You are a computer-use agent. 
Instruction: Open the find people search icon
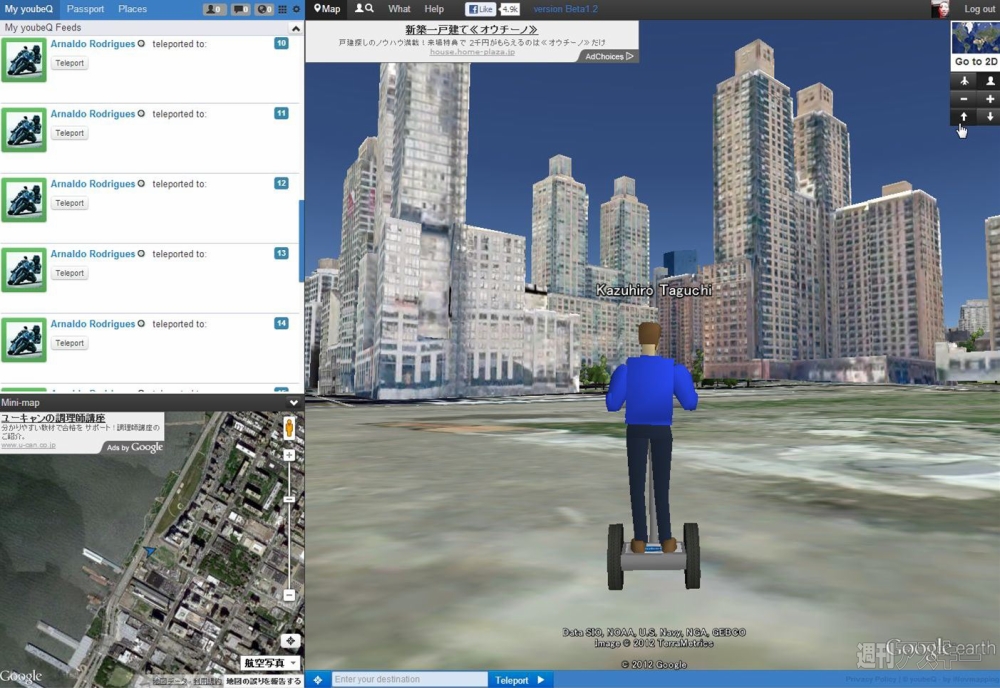tap(364, 8)
